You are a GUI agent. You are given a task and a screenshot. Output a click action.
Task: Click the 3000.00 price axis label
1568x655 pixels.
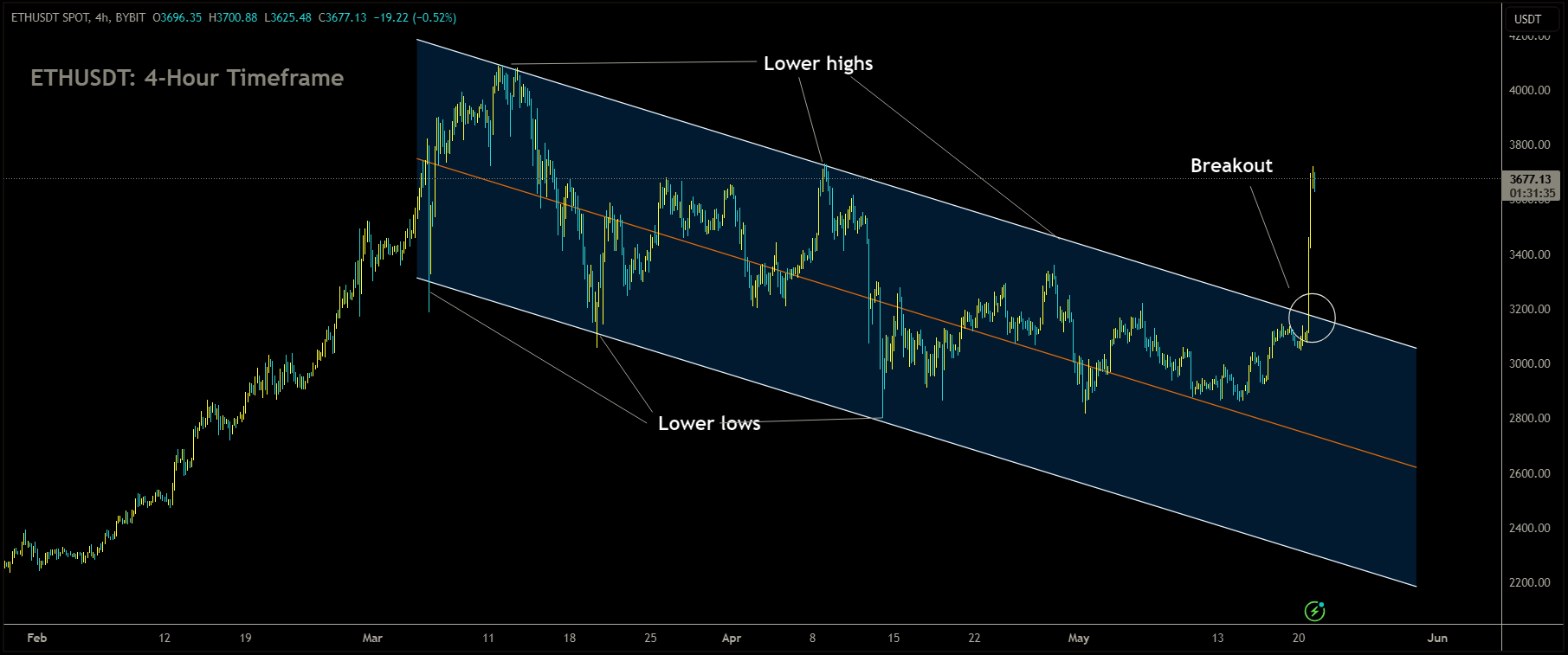[x=1529, y=363]
